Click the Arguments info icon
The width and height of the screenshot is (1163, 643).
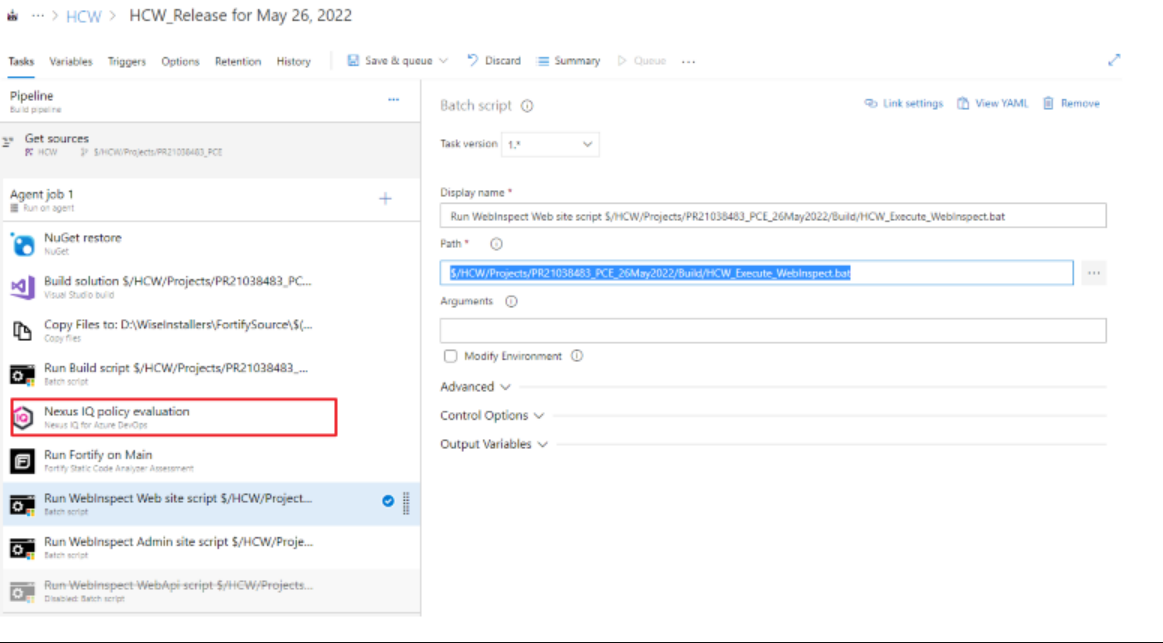(x=511, y=301)
